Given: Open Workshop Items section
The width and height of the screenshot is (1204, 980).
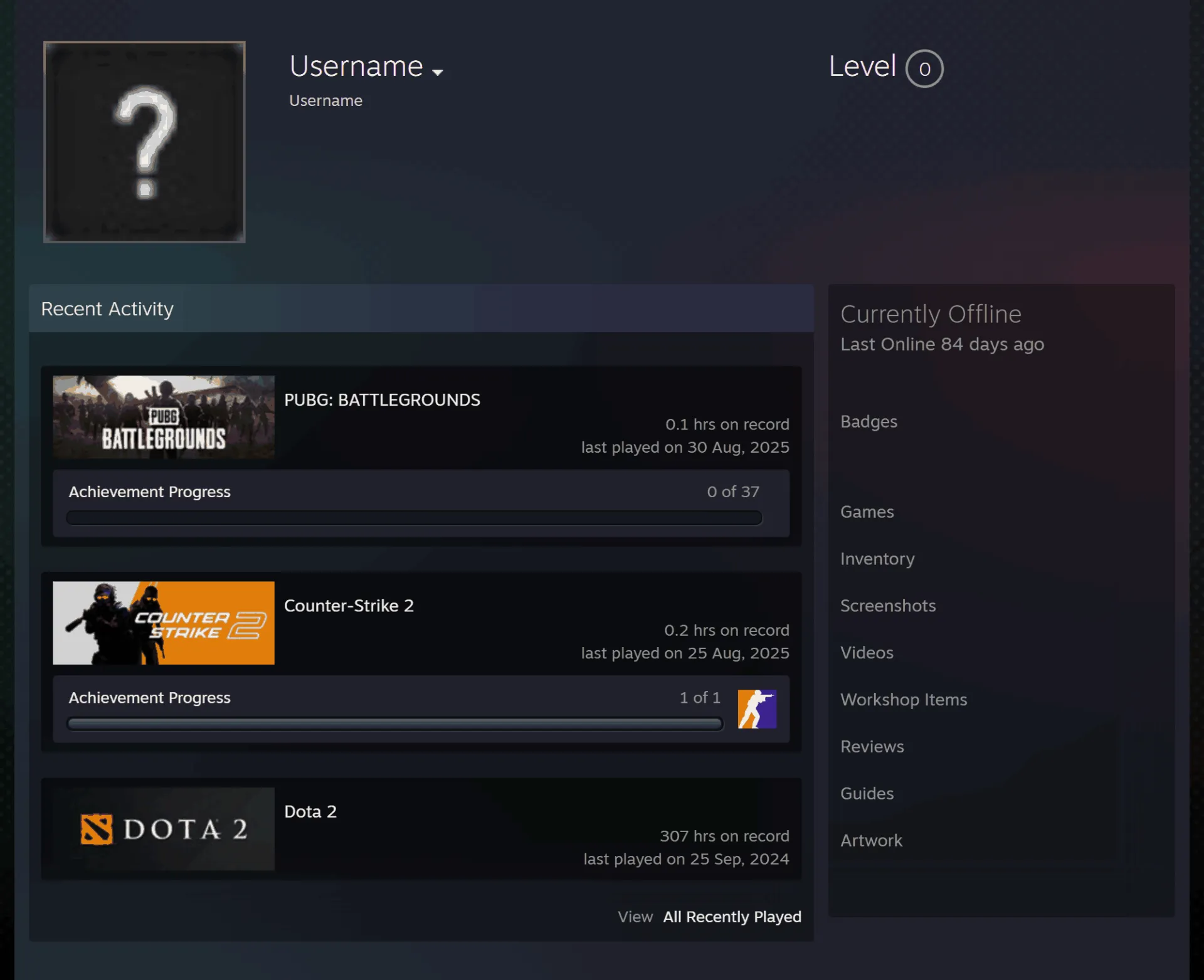Looking at the screenshot, I should [x=904, y=700].
